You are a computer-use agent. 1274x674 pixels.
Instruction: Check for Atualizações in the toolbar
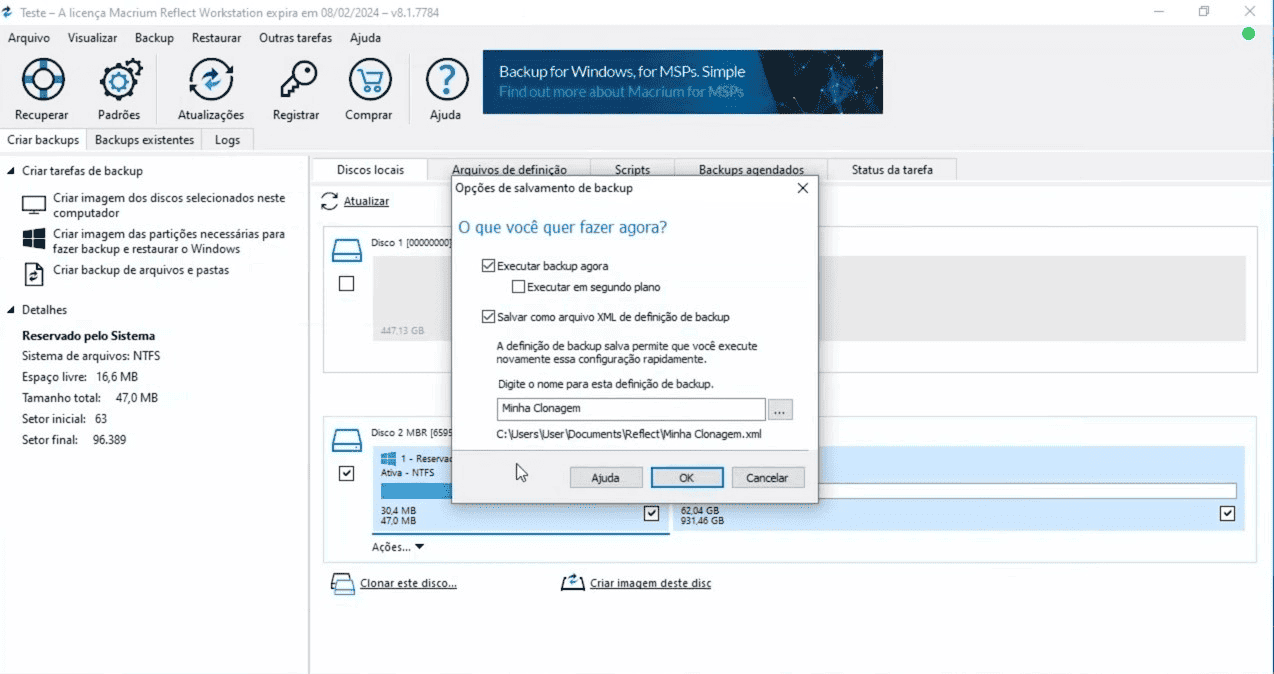click(210, 89)
